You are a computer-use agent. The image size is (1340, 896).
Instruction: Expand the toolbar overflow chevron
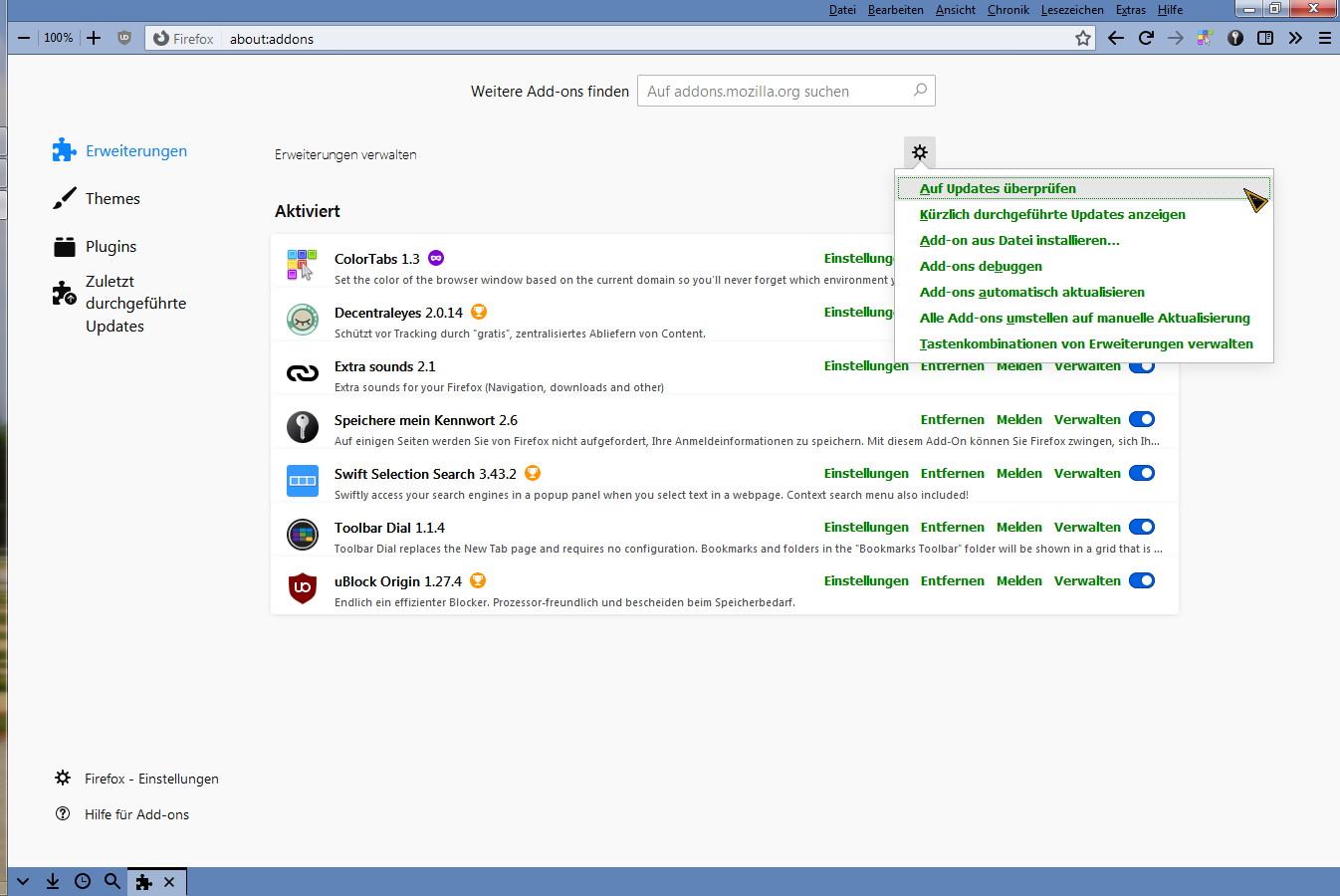click(x=1295, y=38)
